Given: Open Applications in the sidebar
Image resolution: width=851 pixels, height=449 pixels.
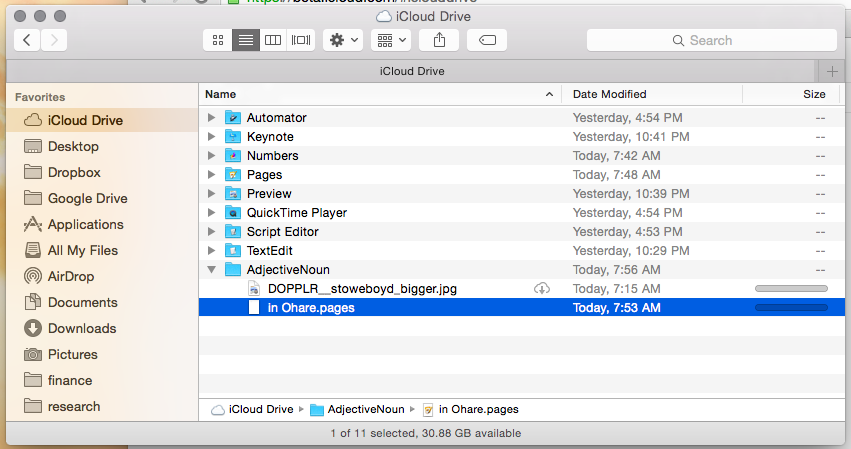Looking at the screenshot, I should (x=103, y=224).
